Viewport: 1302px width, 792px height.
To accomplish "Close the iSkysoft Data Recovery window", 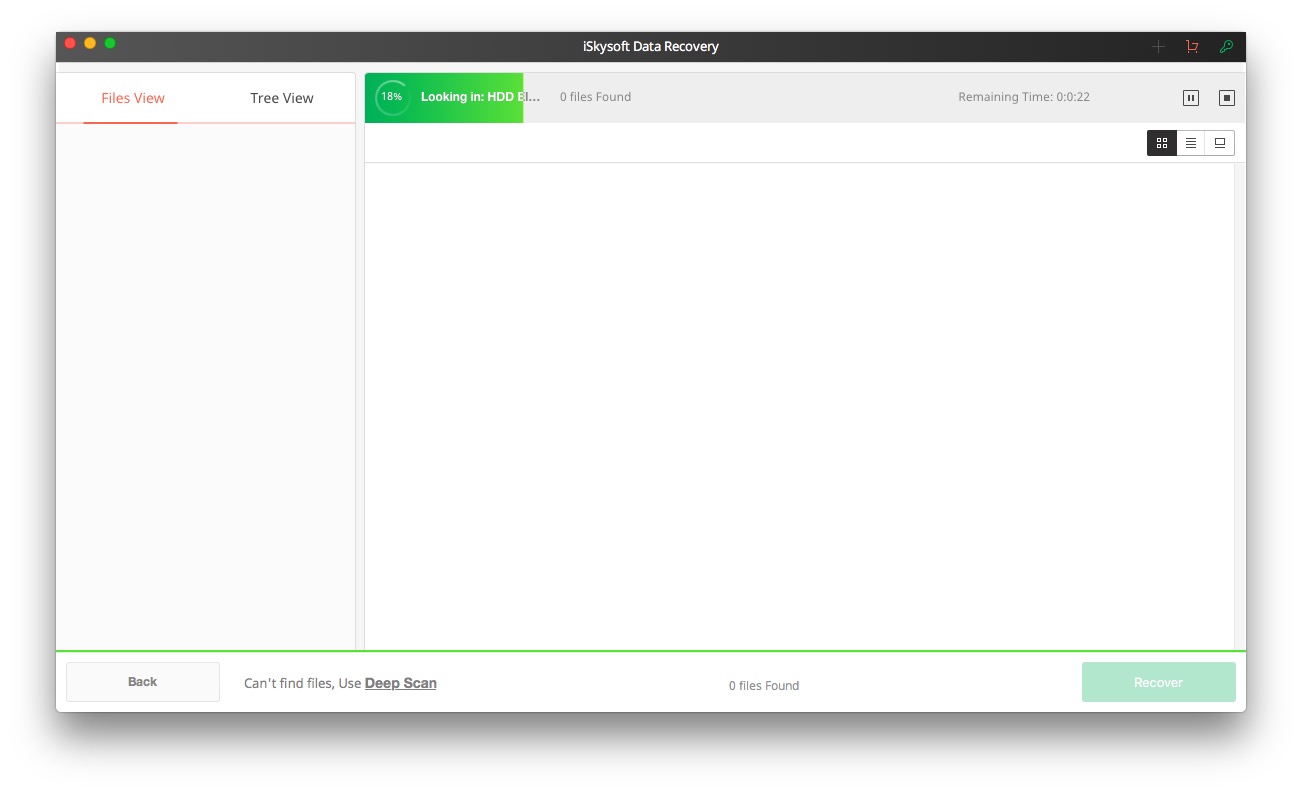I will click(70, 43).
